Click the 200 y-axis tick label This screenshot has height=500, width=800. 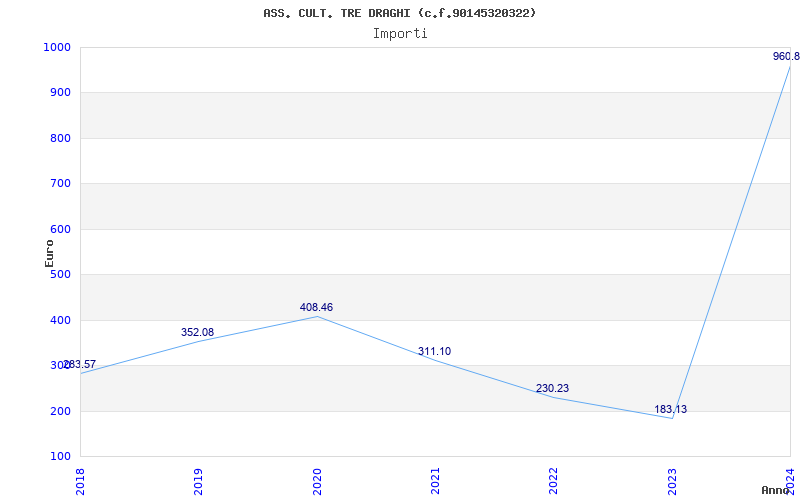click(59, 411)
